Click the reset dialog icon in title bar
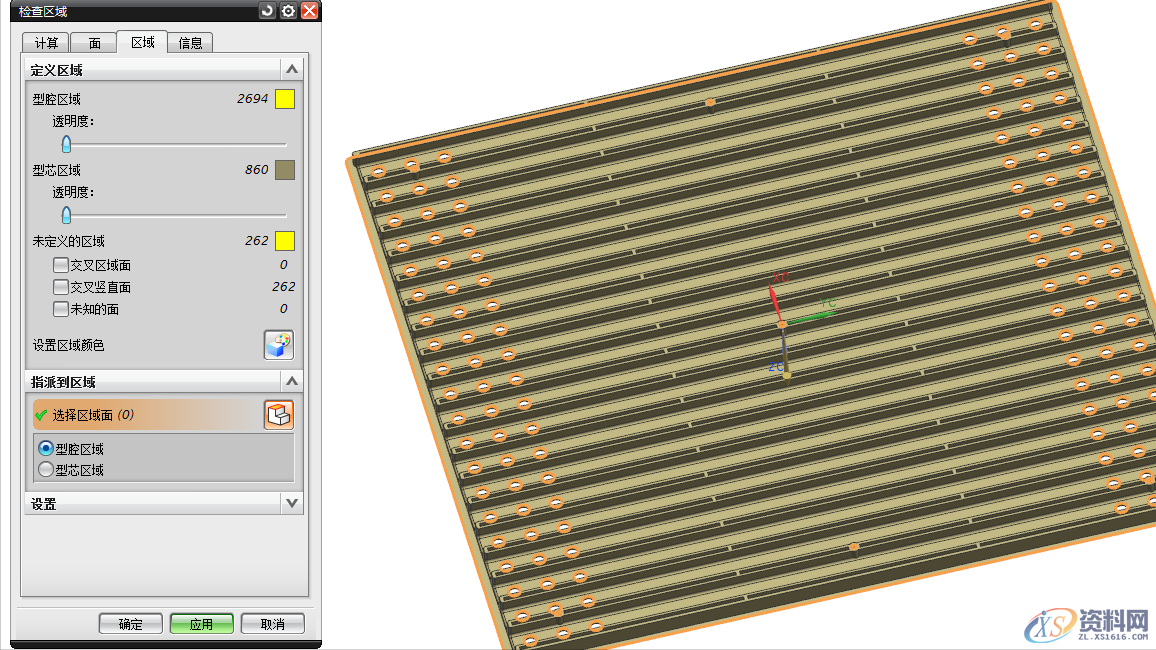 [267, 11]
